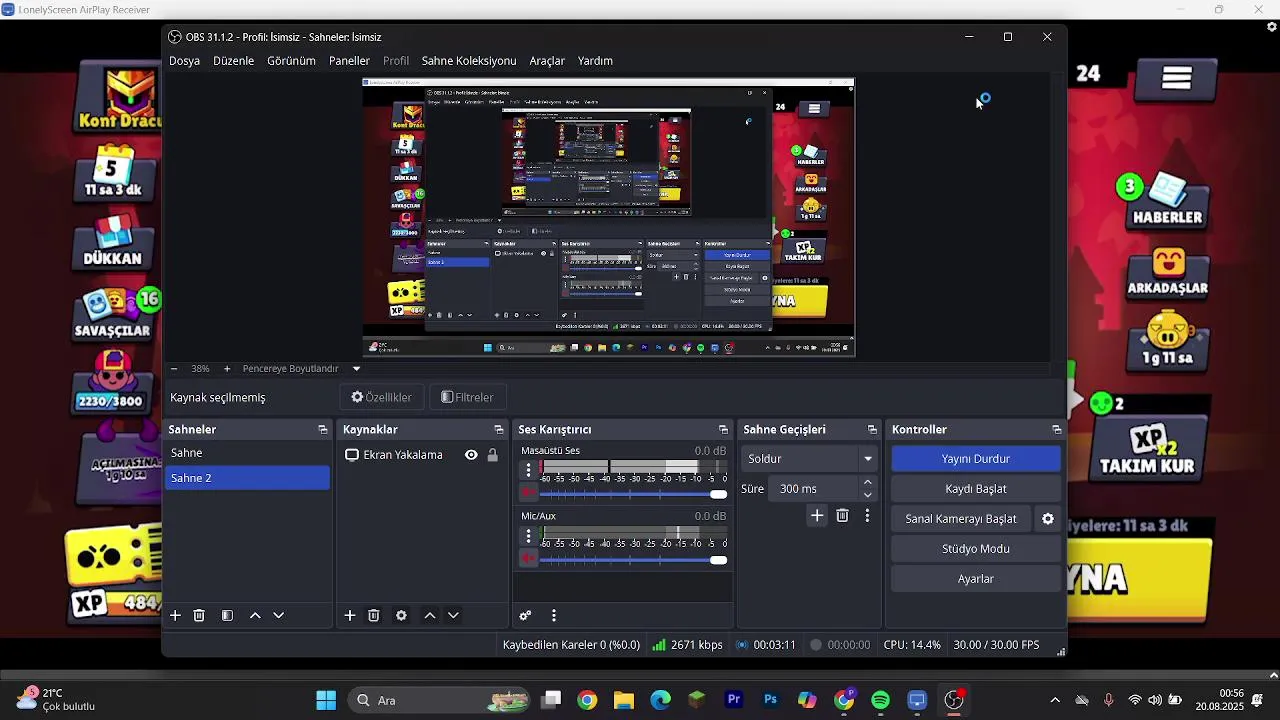Screen dimensions: 1280x720
Task: Adjust Masaüstü Ses volume slider handle
Action: click(718, 494)
